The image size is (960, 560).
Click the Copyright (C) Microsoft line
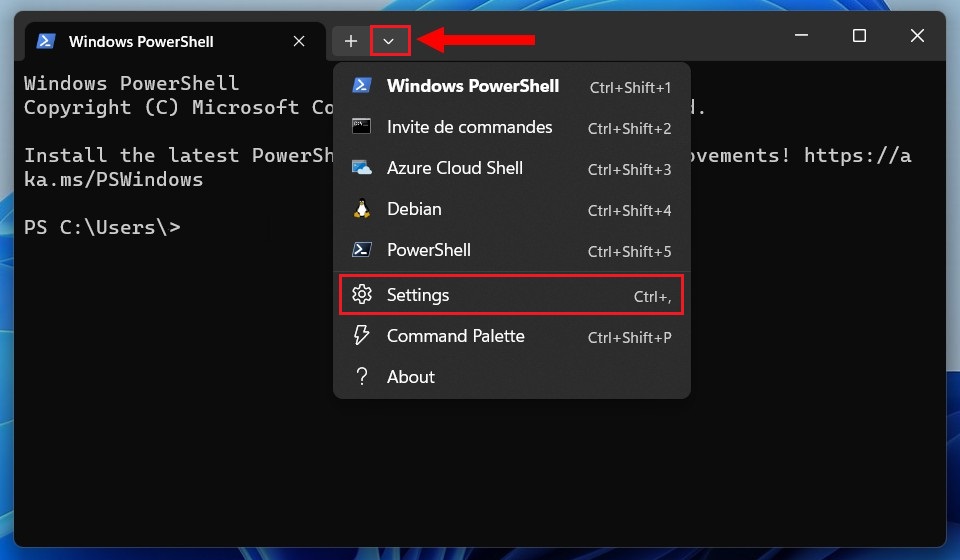coord(179,108)
